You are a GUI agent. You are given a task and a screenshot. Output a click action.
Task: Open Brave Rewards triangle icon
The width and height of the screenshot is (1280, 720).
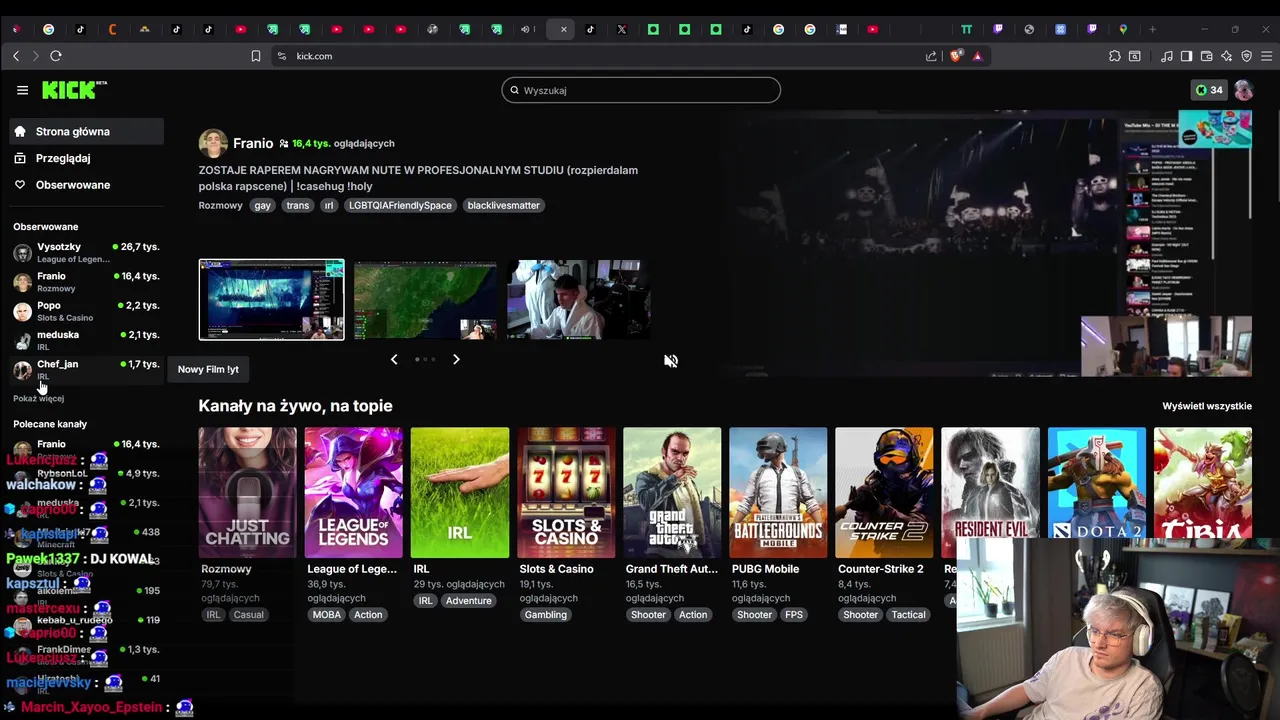(x=977, y=56)
